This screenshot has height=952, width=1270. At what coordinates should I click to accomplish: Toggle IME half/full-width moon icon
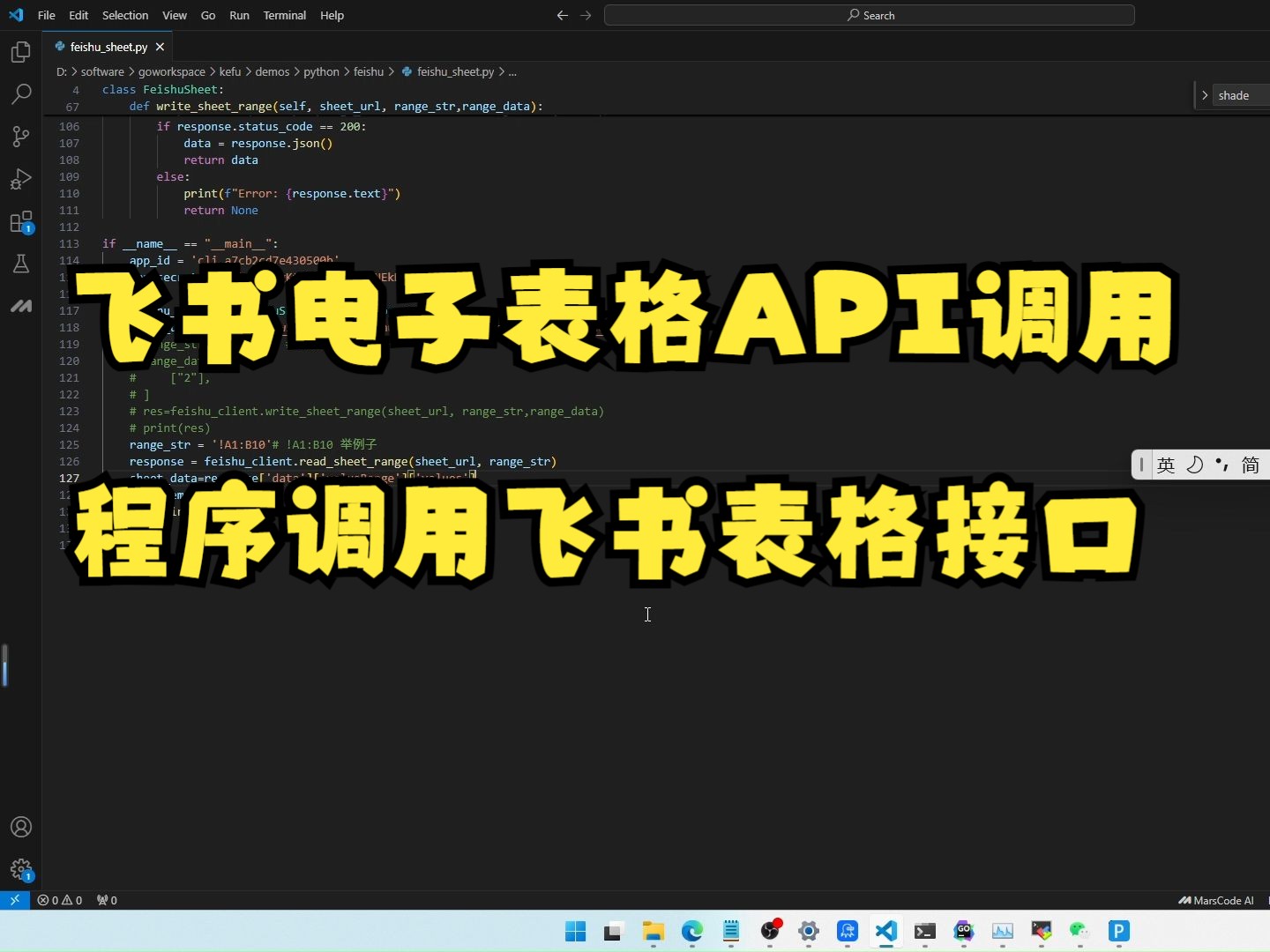coord(1195,465)
